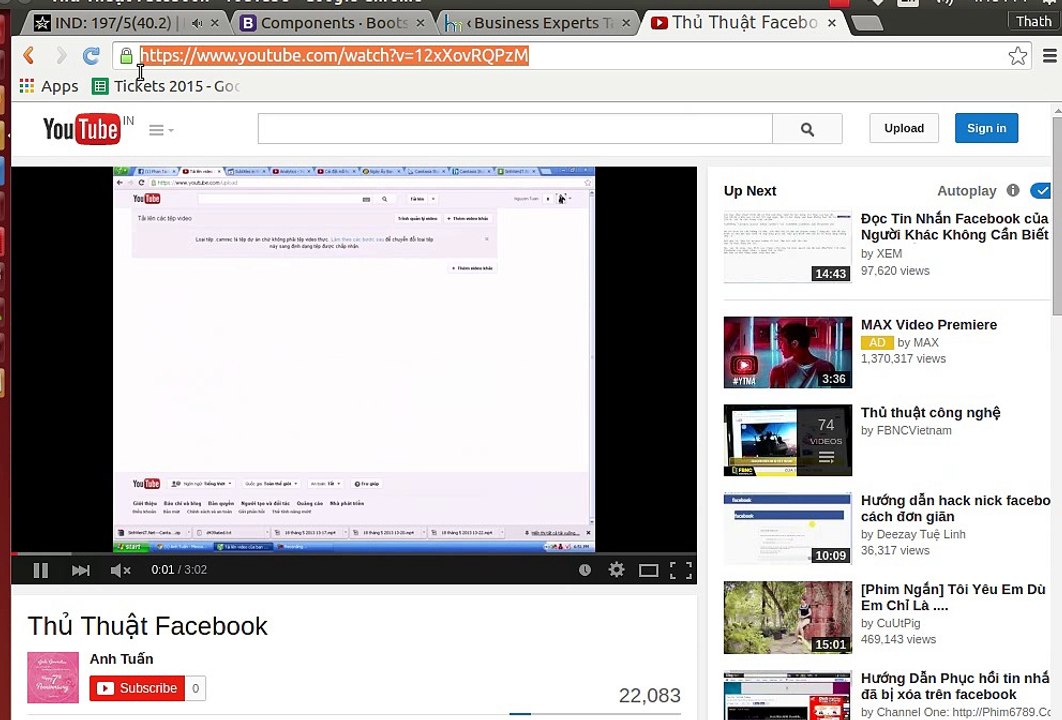This screenshot has height=720, width=1062.
Task: Open the Hướng dẫn hack nick facebook title
Action: point(955,508)
